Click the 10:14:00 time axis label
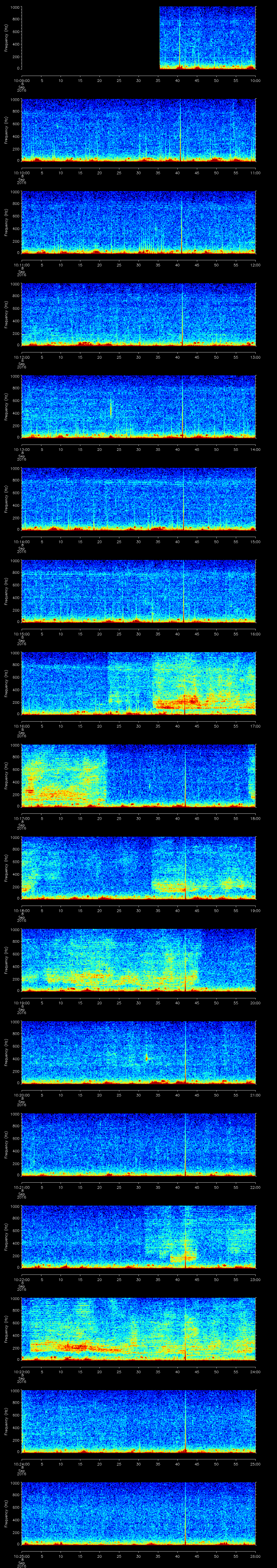This screenshot has width=277, height=1568. pyautogui.click(x=22, y=542)
